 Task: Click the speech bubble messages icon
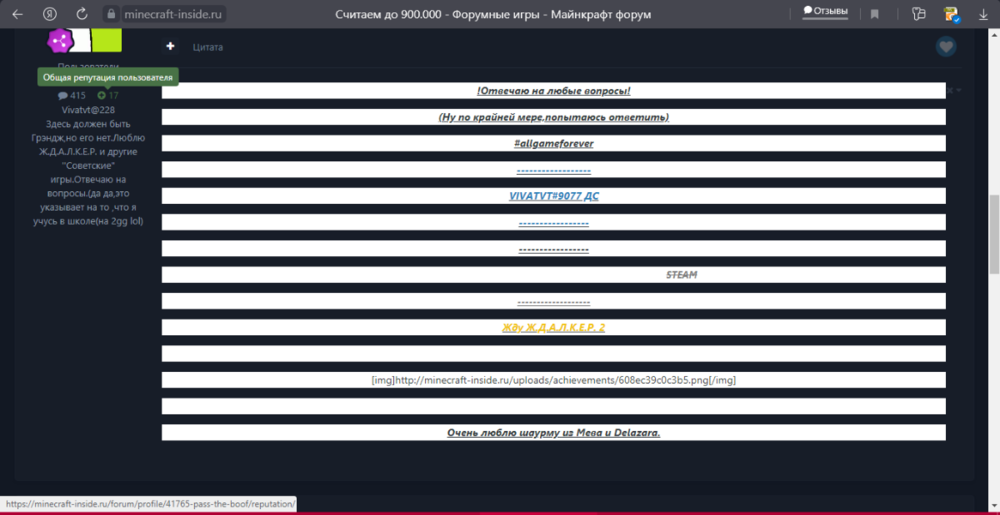point(62,96)
